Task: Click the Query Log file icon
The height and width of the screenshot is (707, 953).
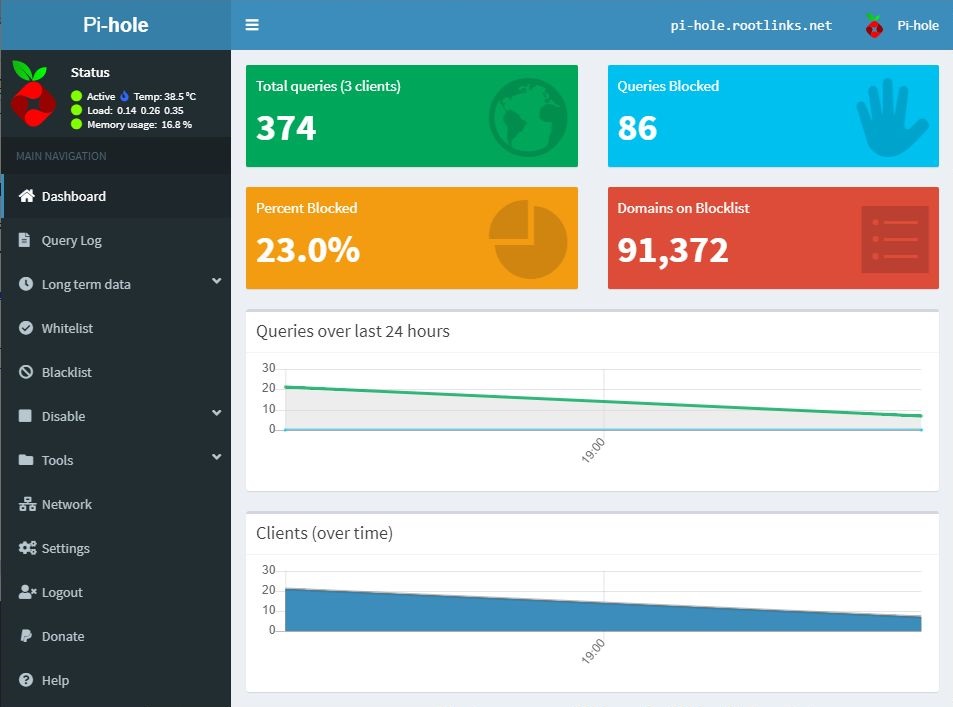Action: click(26, 240)
